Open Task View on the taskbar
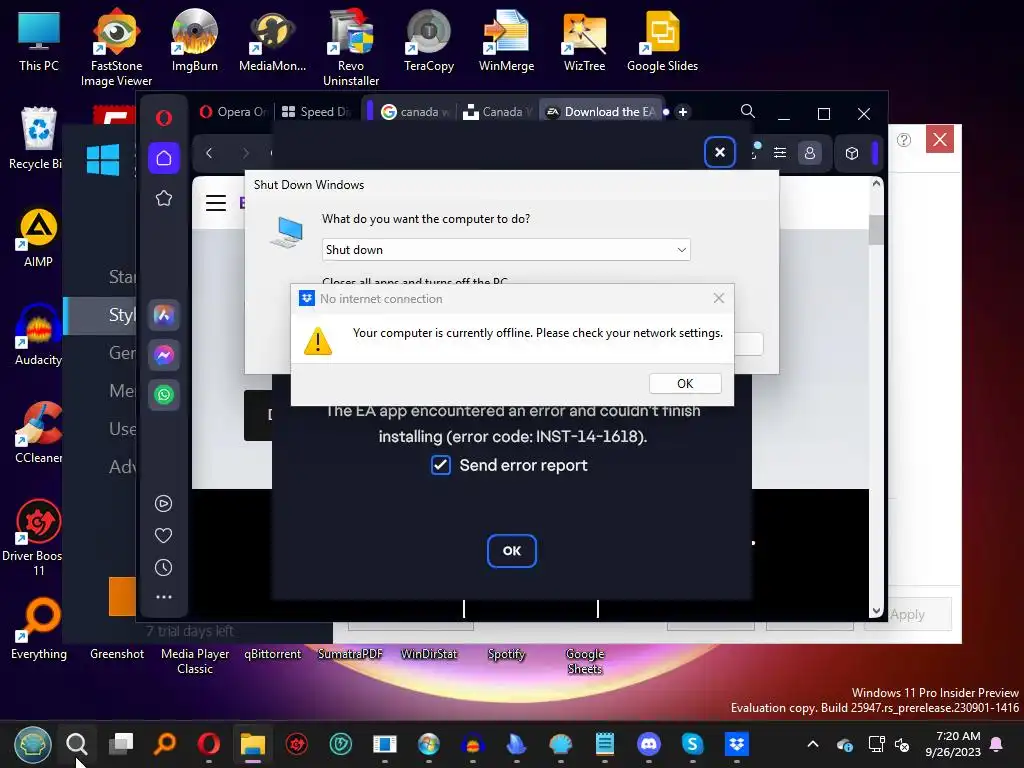1024x768 pixels. point(121,743)
